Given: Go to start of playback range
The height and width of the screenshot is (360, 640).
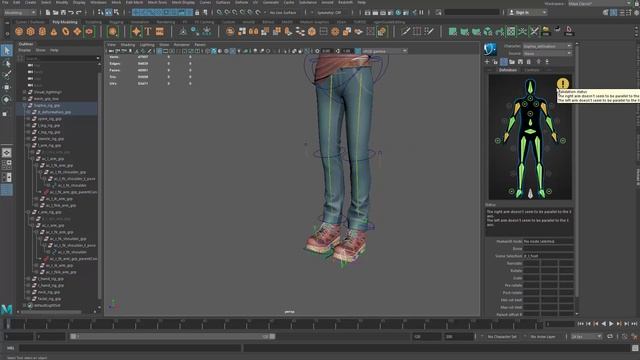Looking at the screenshot, I should tap(581, 324).
